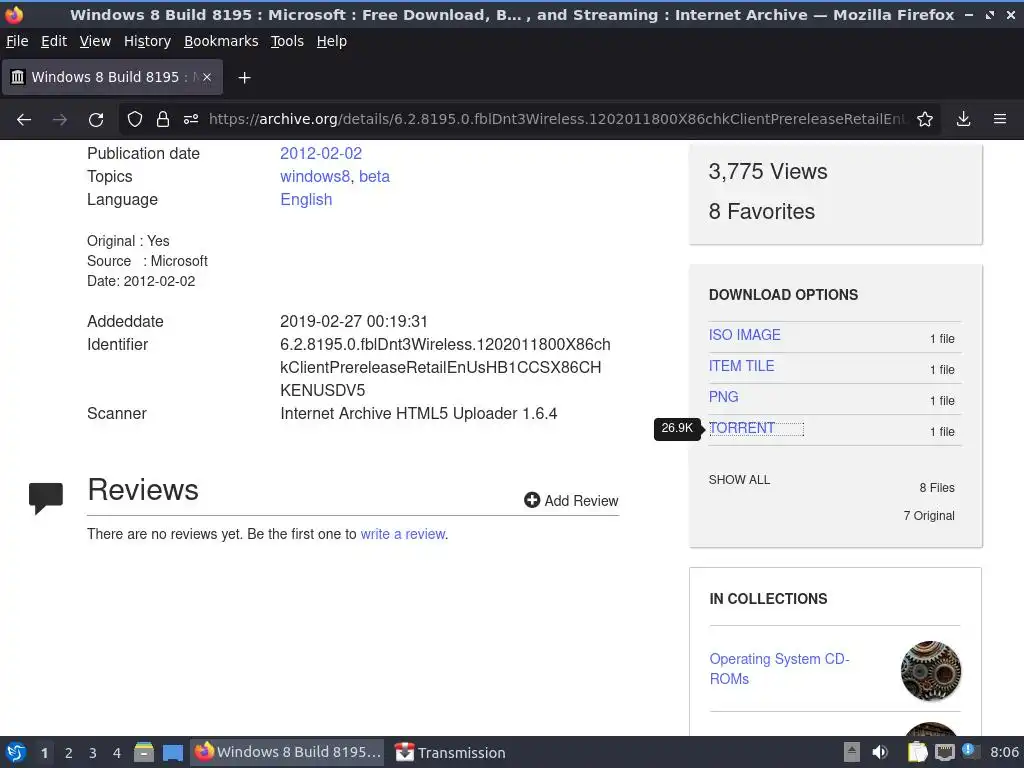
Task: Click the Internet Archive HTML5 Uploader 1.6.4 text
Action: [419, 413]
